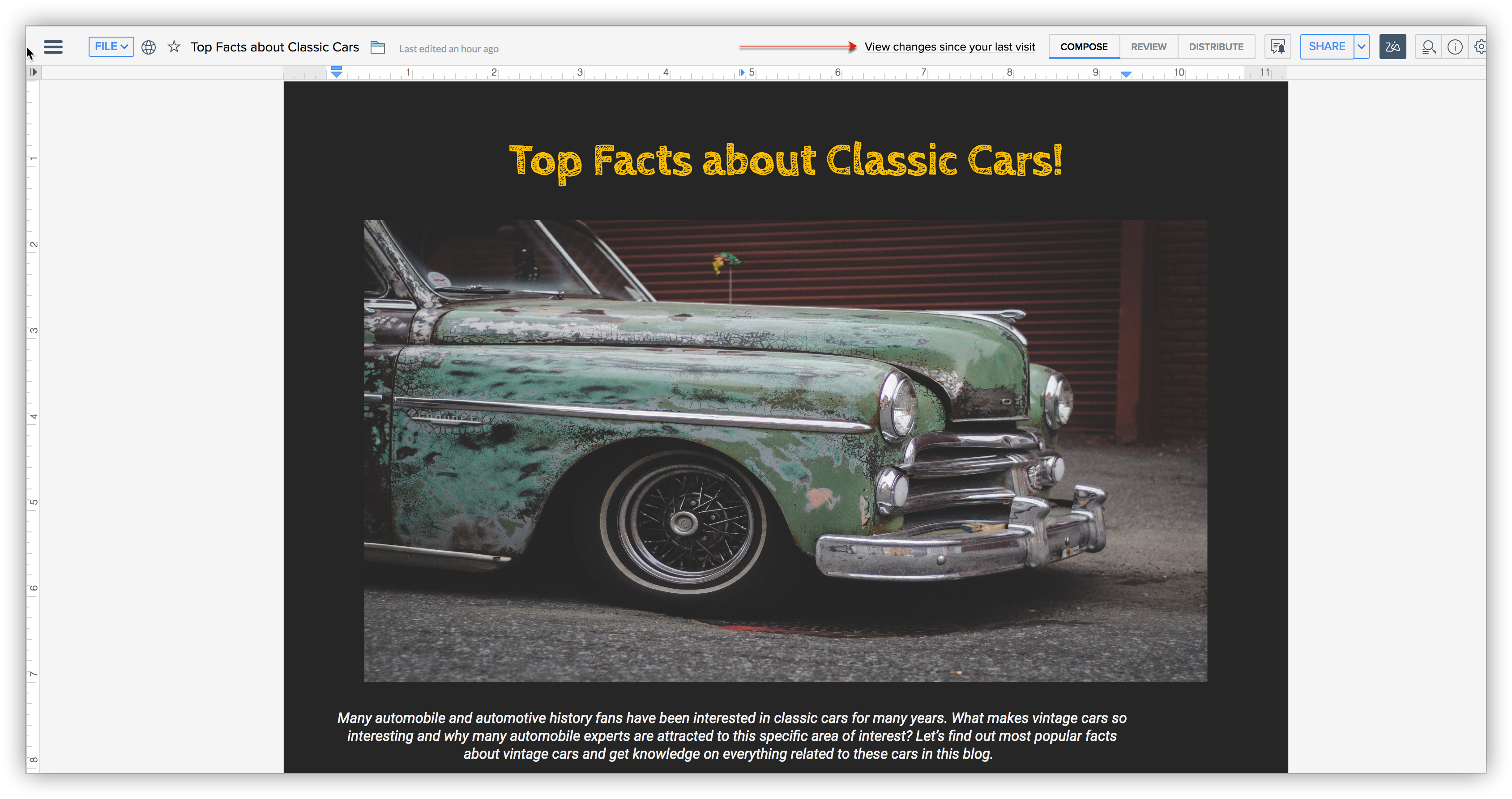This screenshot has height=799, width=1512.
Task: Open the Share options dropdown arrow
Action: 1361,47
